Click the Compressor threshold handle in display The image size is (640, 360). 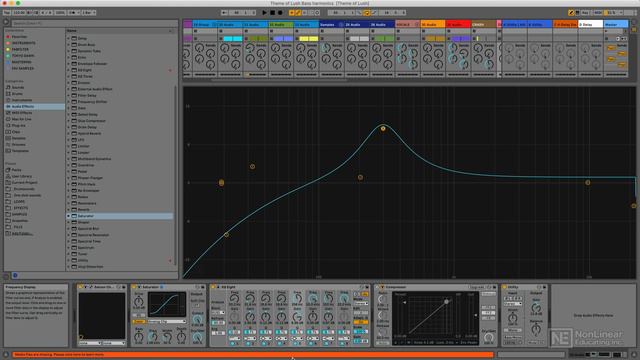(x=446, y=302)
